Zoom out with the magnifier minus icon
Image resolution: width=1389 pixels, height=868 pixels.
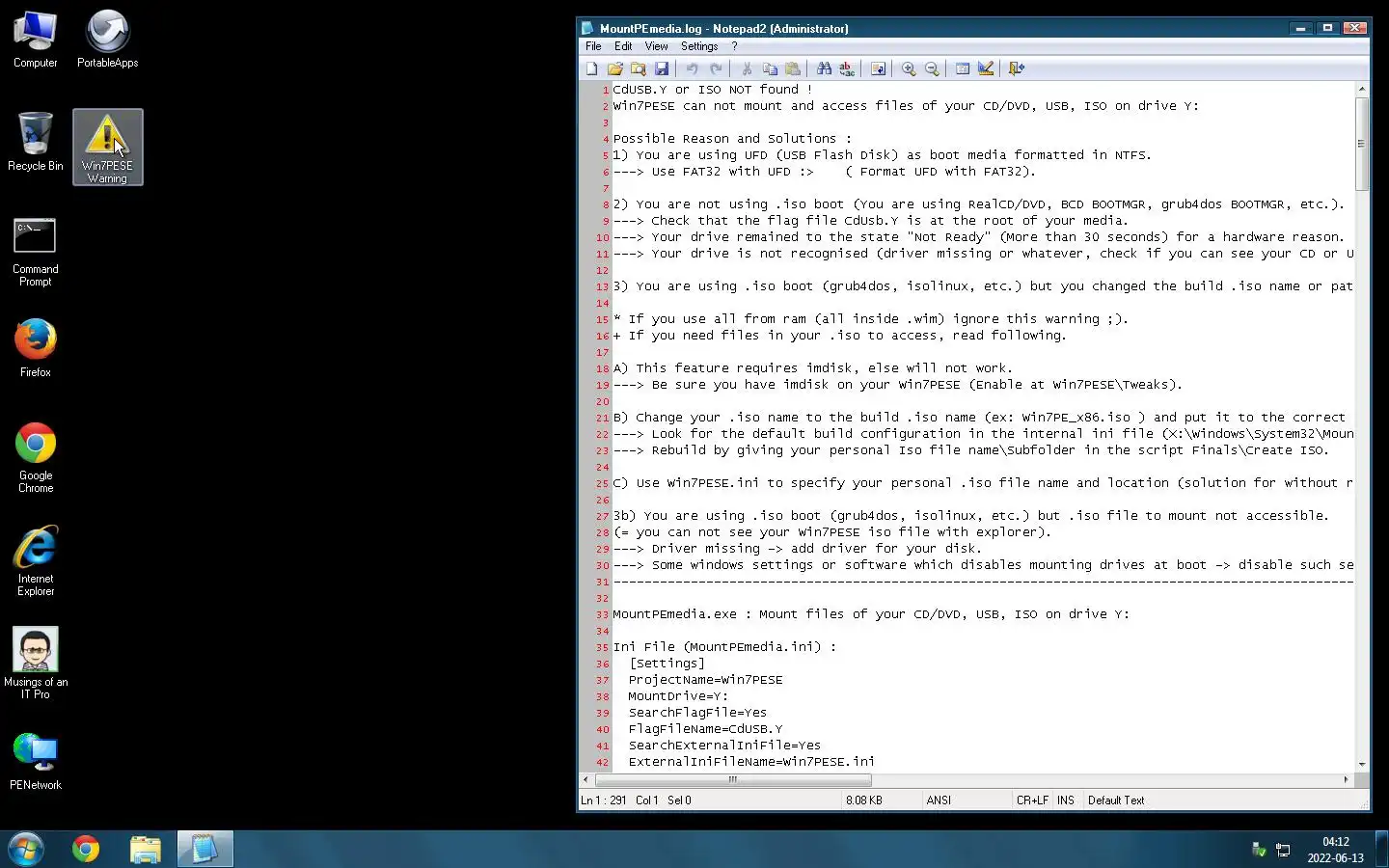pos(932,68)
